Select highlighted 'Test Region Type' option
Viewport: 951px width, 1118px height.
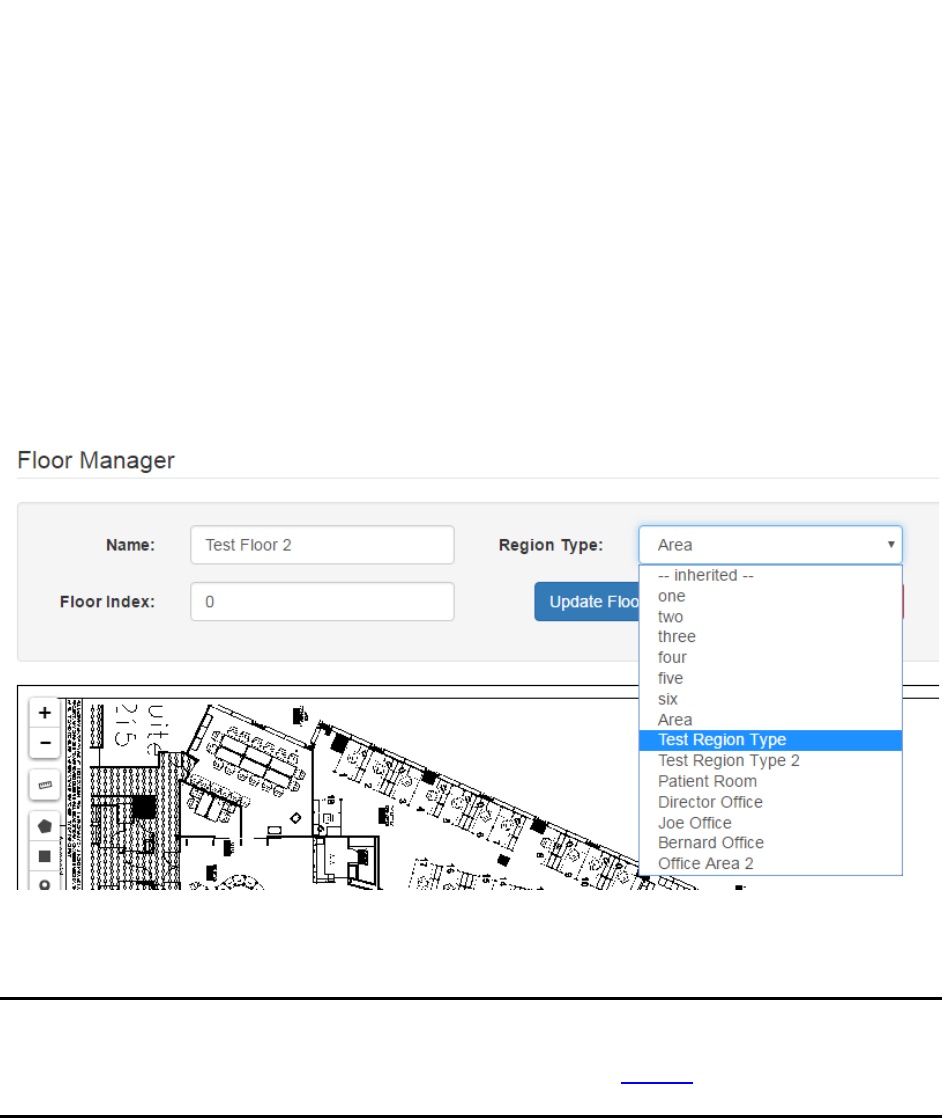click(x=770, y=740)
